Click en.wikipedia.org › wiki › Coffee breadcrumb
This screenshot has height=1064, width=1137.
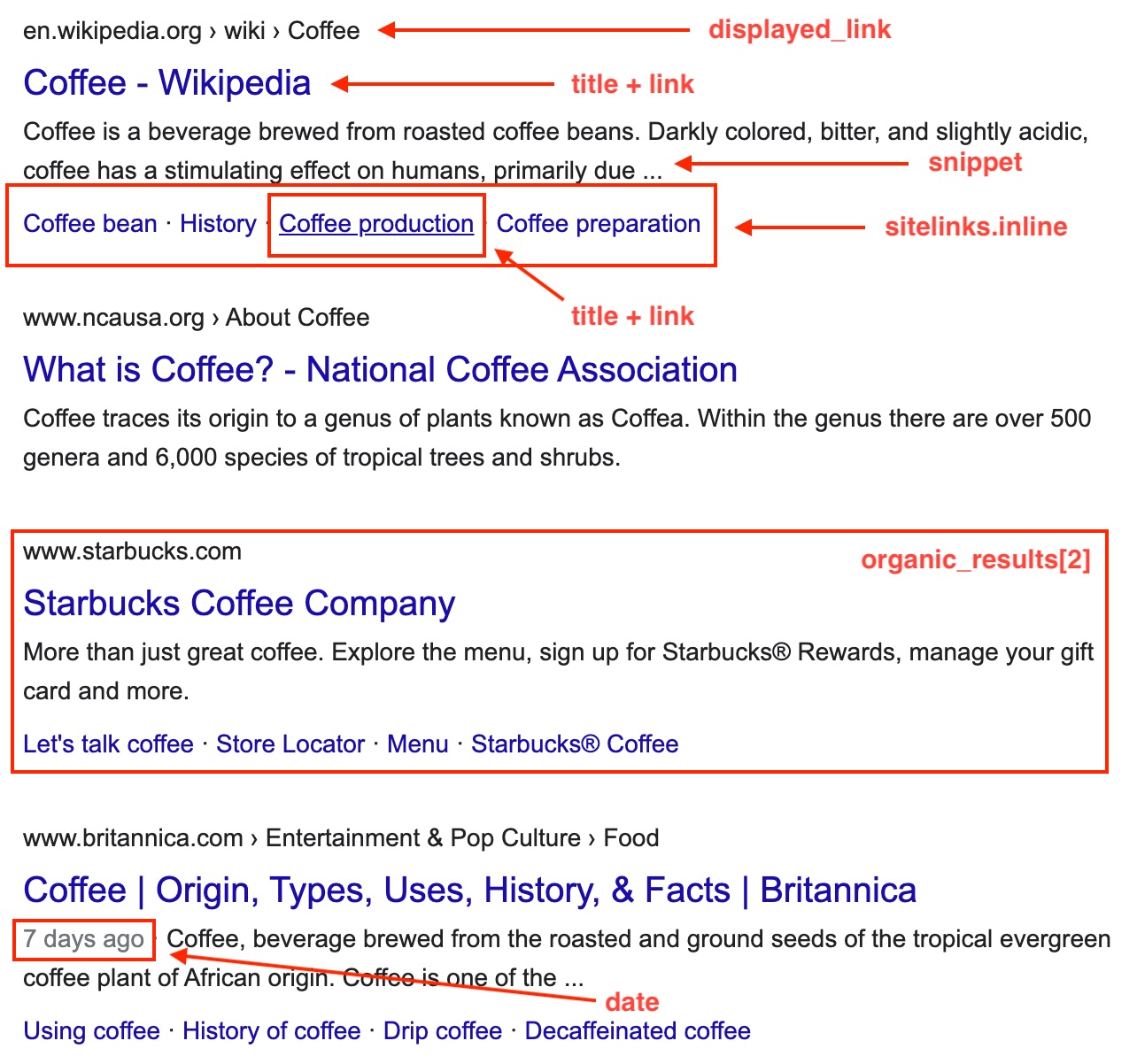coord(191,31)
